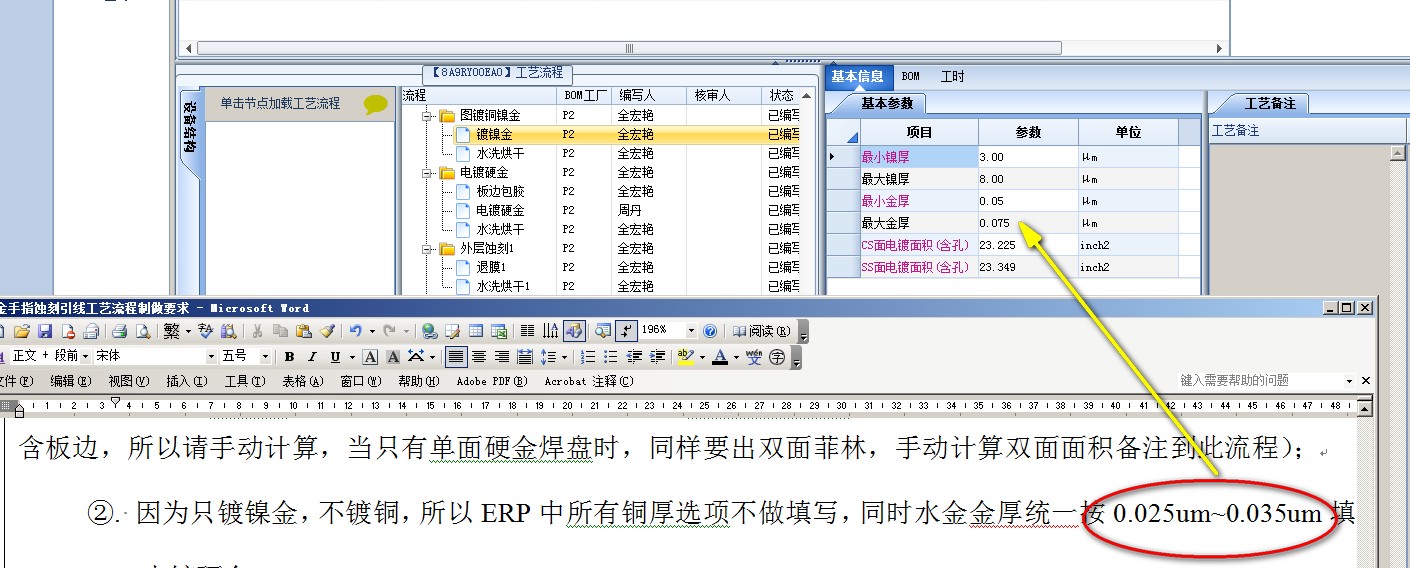Open the font size dropdown 五号

coord(265,357)
